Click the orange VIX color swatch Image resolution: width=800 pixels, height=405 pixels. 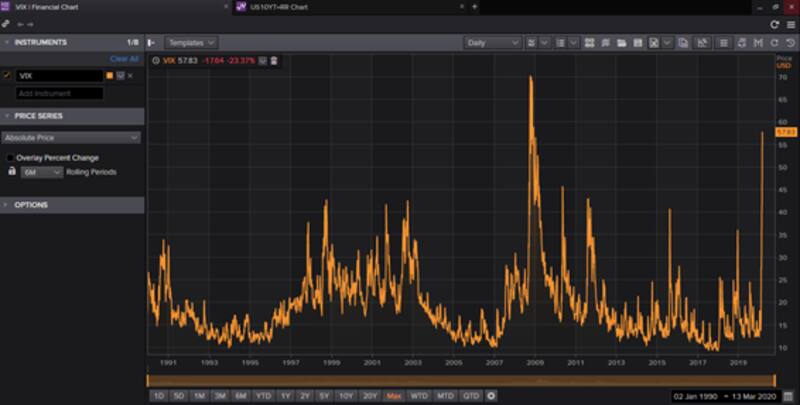[109, 76]
